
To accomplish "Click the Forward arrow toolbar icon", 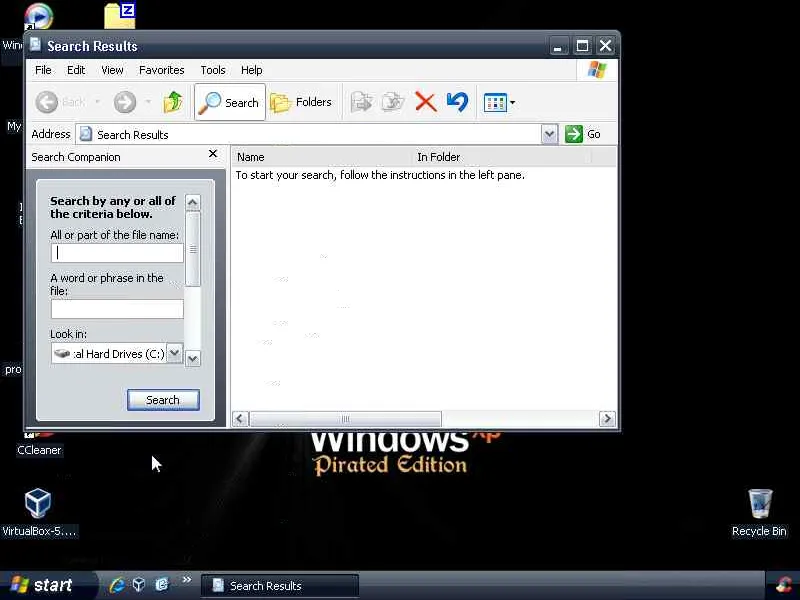I will point(125,102).
